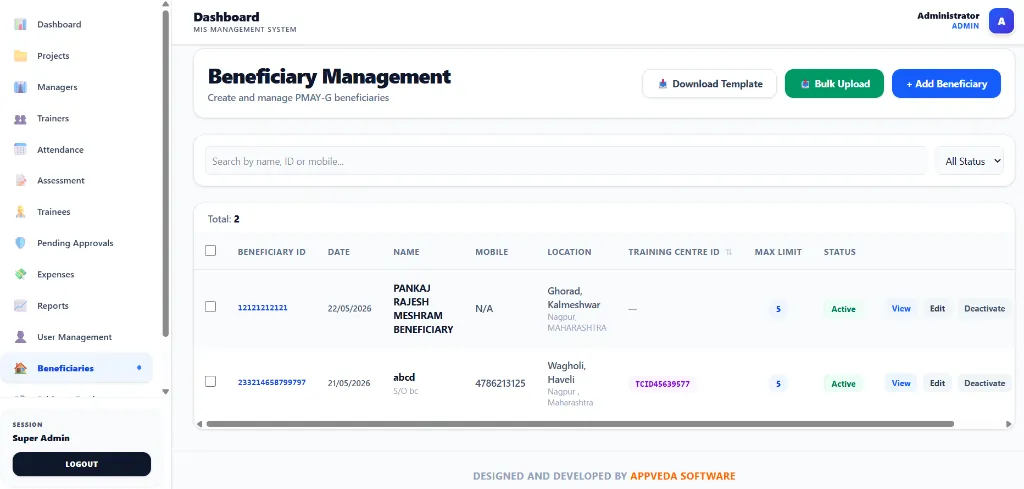This screenshot has height=489, width=1024.
Task: Navigate to Attendance section
Action: (76, 150)
